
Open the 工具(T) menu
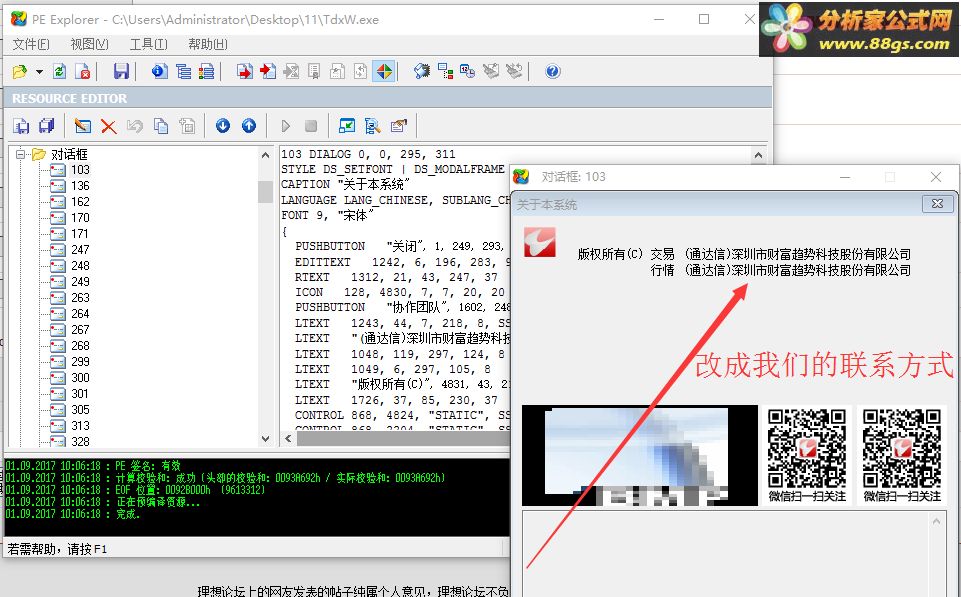148,44
